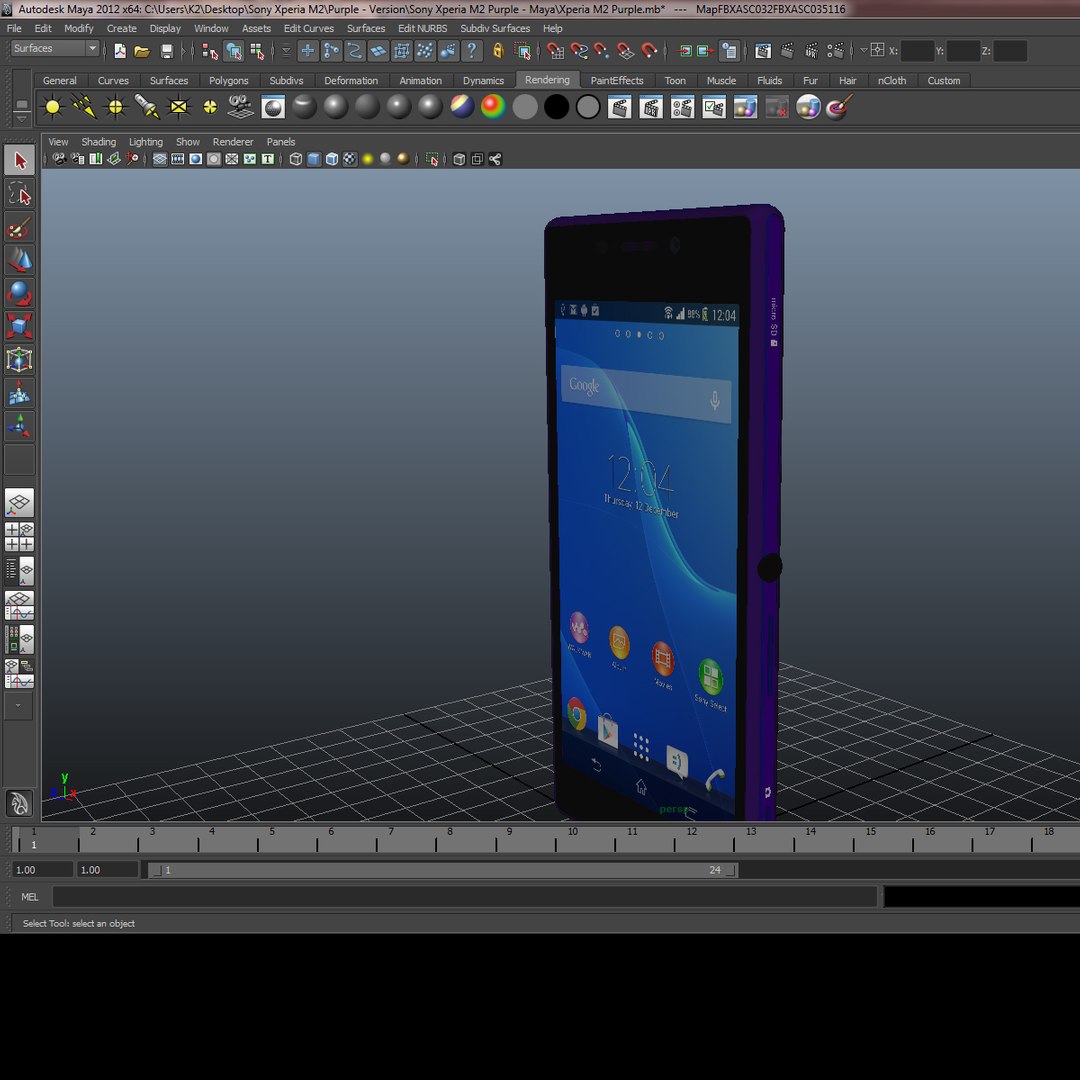Open the Create menu

point(121,28)
